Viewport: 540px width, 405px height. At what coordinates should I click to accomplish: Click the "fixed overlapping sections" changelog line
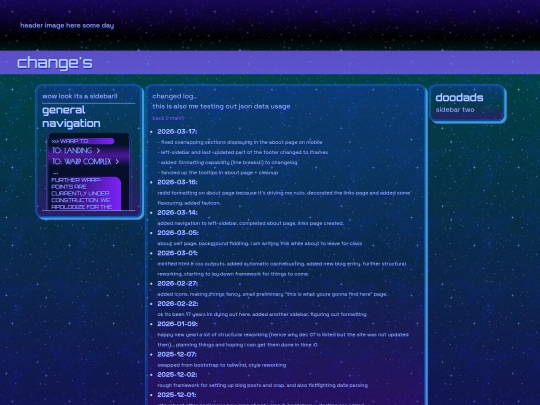click(240, 142)
